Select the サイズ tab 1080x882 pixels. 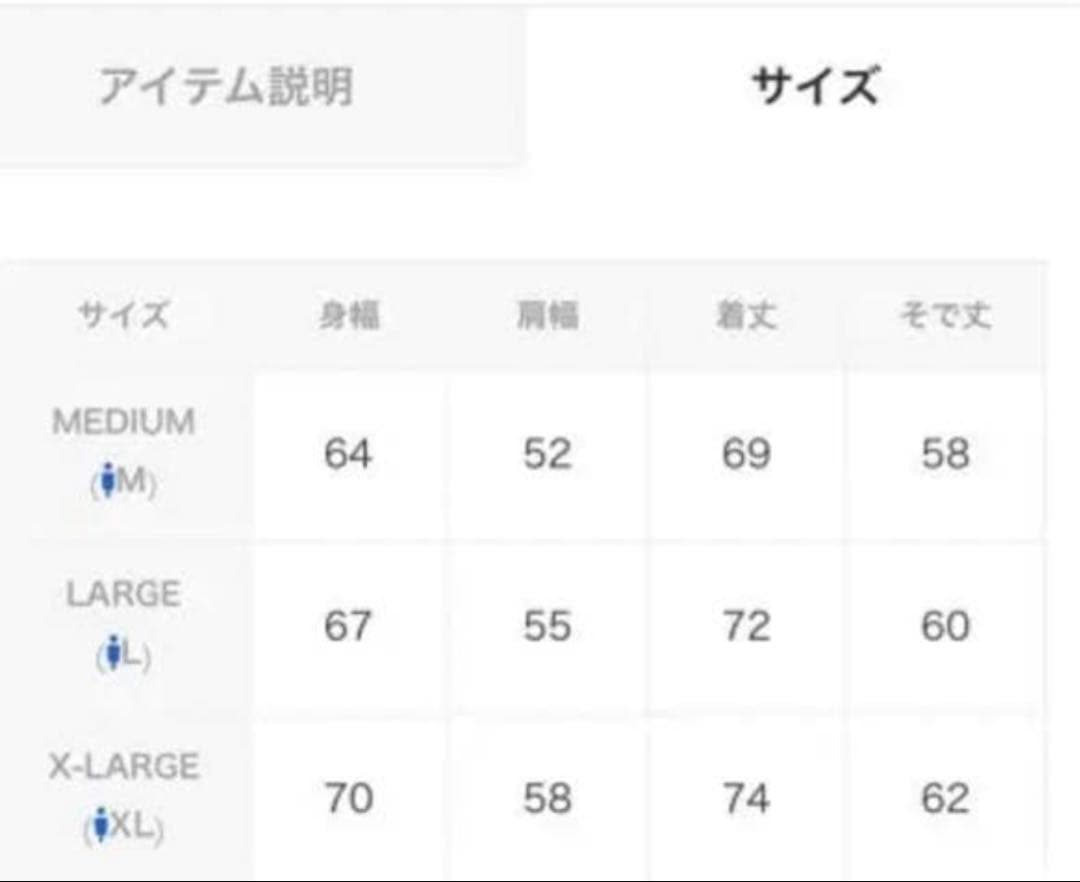[815, 85]
